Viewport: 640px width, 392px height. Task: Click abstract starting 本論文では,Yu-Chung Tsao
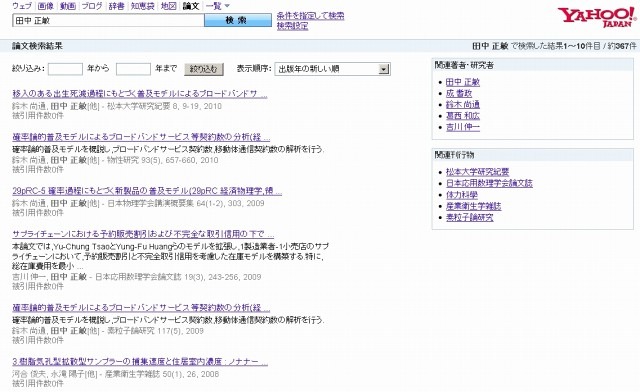pyautogui.click(x=171, y=256)
